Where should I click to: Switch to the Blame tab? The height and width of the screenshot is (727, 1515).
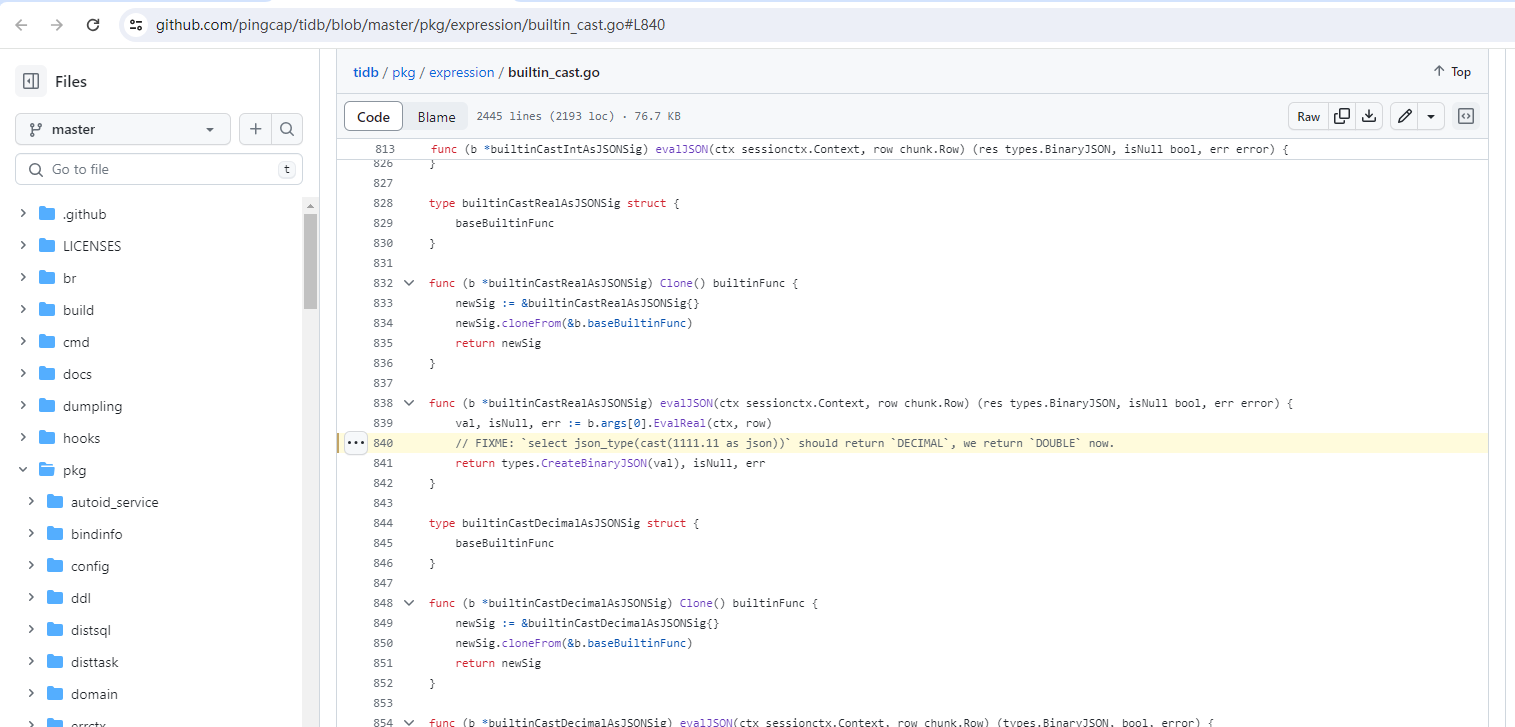tap(436, 117)
